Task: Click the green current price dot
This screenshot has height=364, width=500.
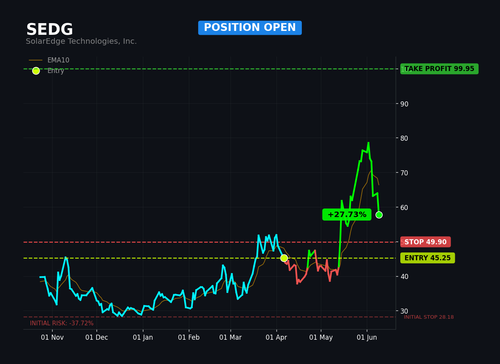Action: (x=379, y=215)
